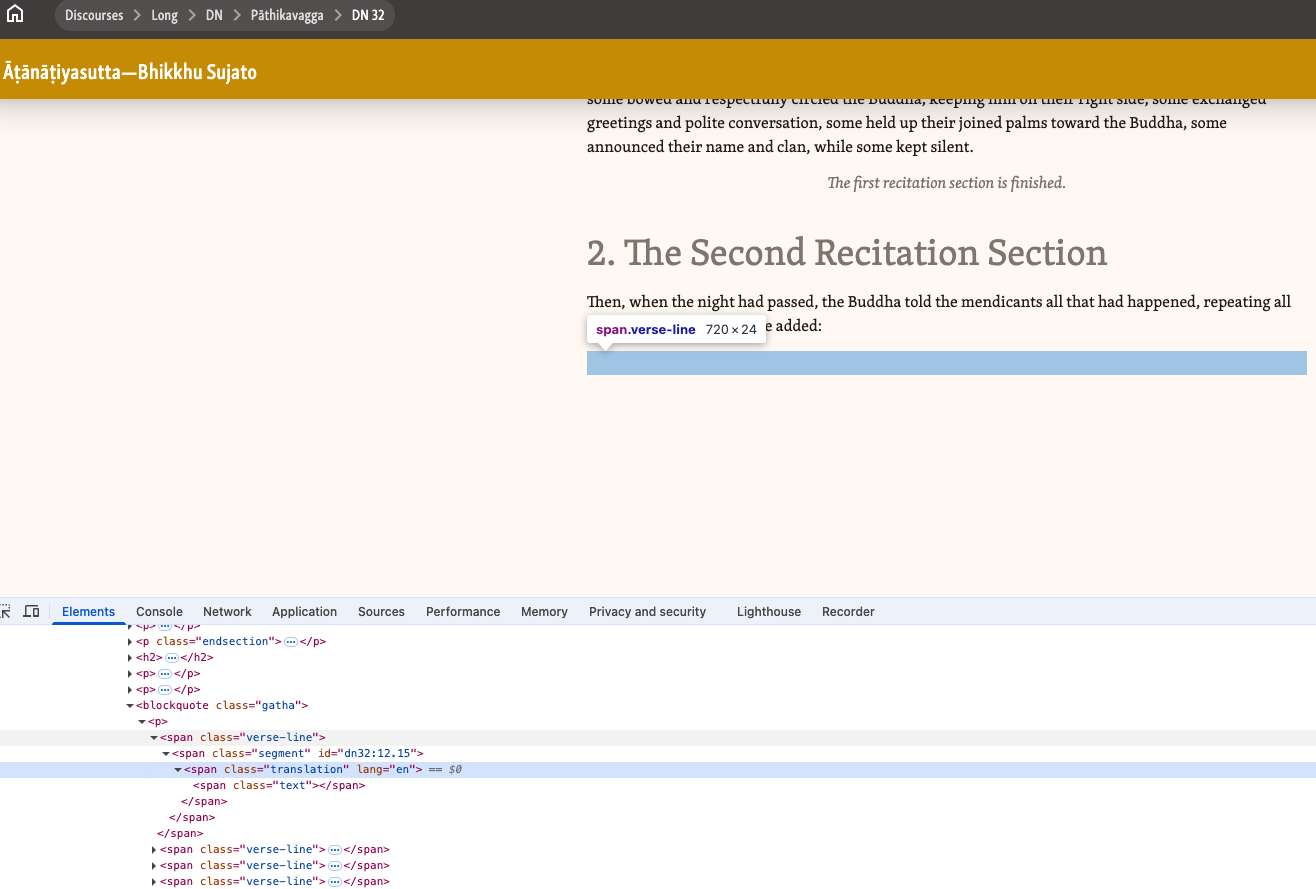Select the empty span class text node
The image size is (1316, 889).
pos(278,786)
